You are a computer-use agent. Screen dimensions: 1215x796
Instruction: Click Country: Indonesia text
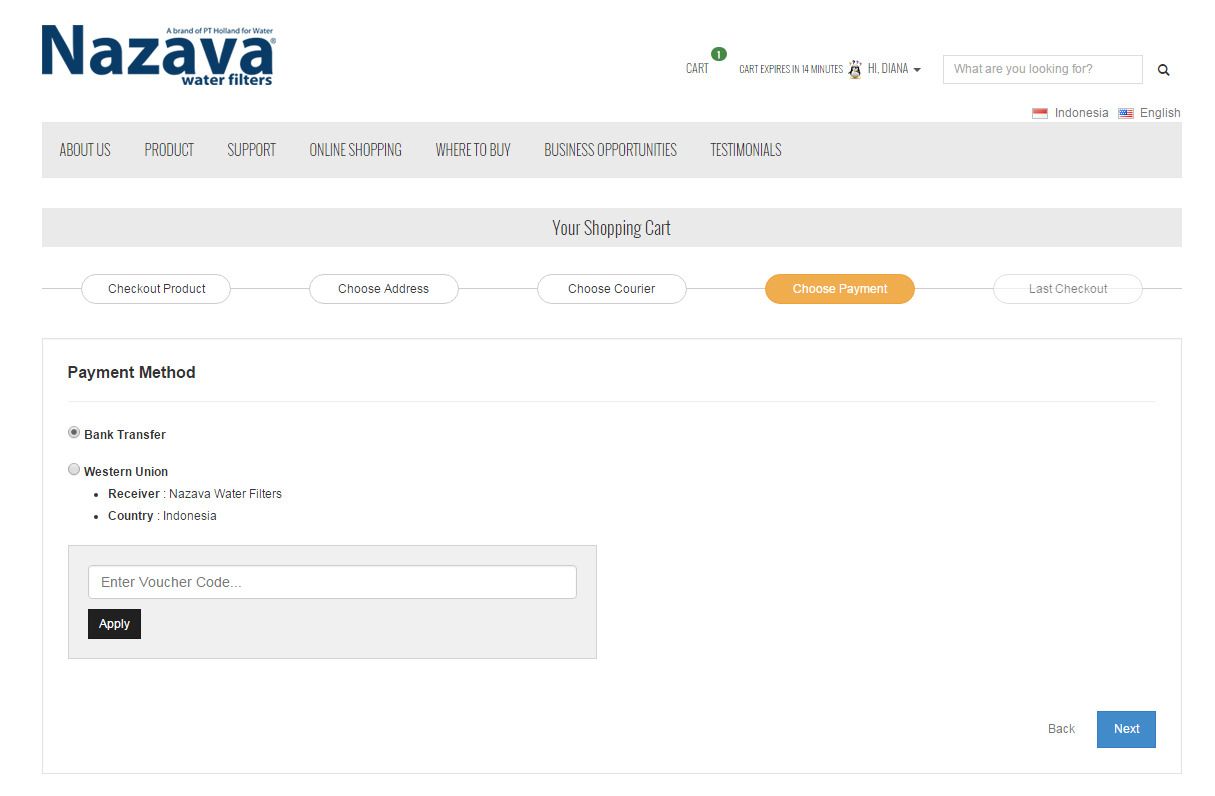(162, 516)
